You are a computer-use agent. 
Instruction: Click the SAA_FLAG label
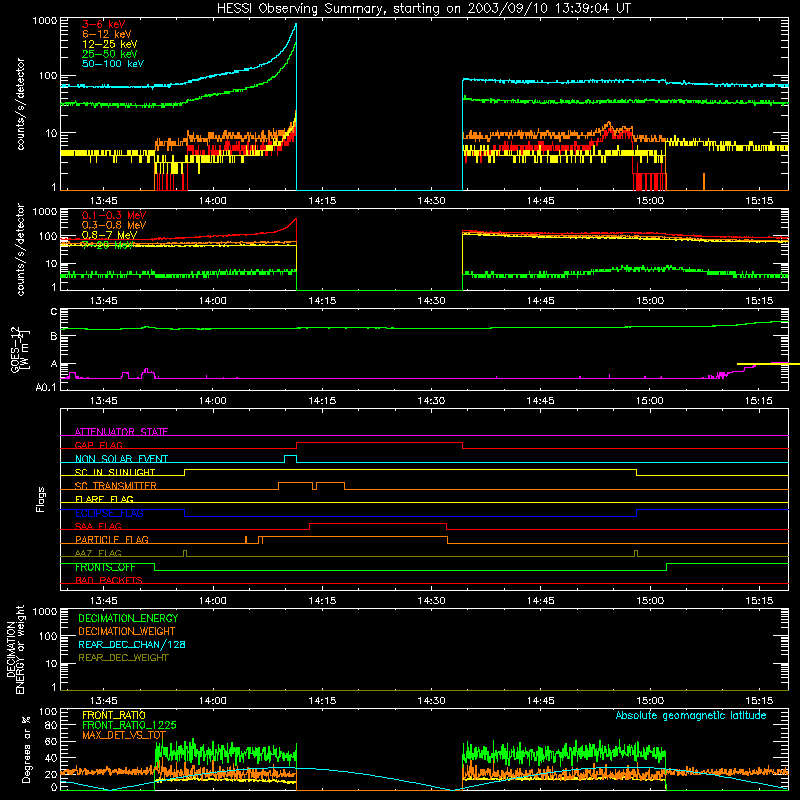click(98, 527)
